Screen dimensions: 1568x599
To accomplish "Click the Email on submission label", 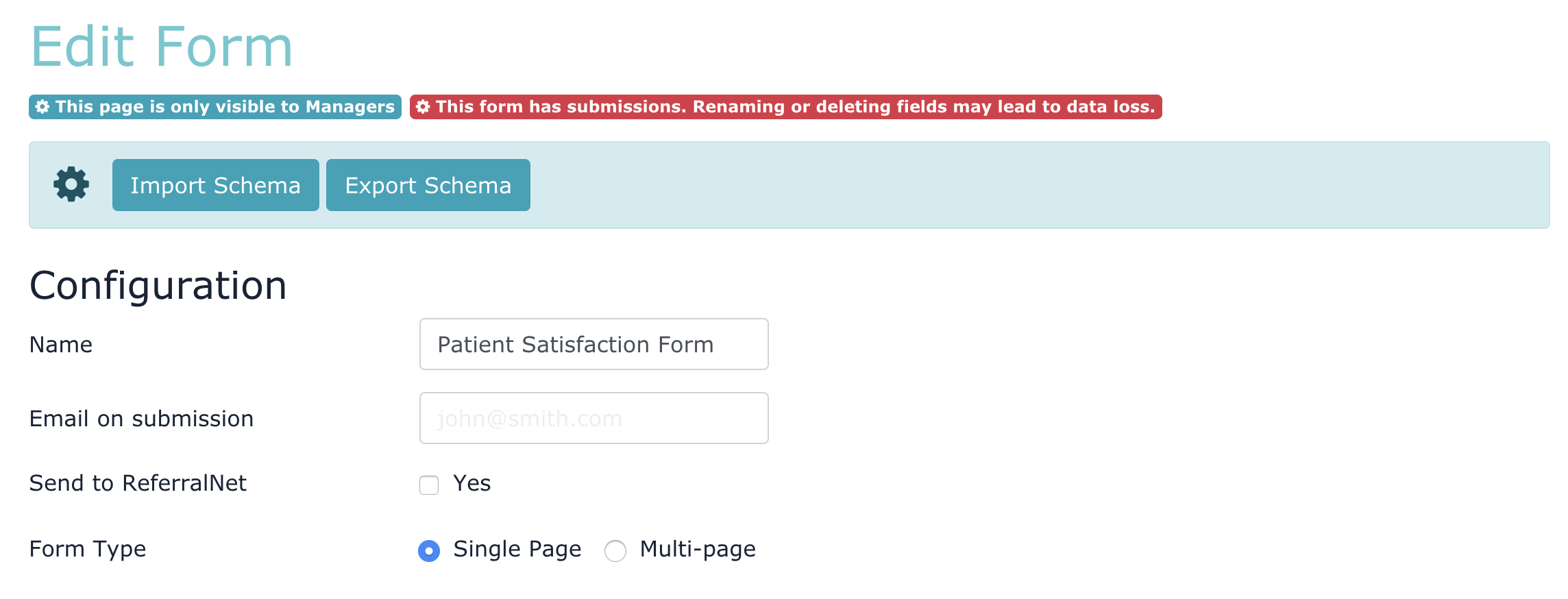I will (x=141, y=419).
